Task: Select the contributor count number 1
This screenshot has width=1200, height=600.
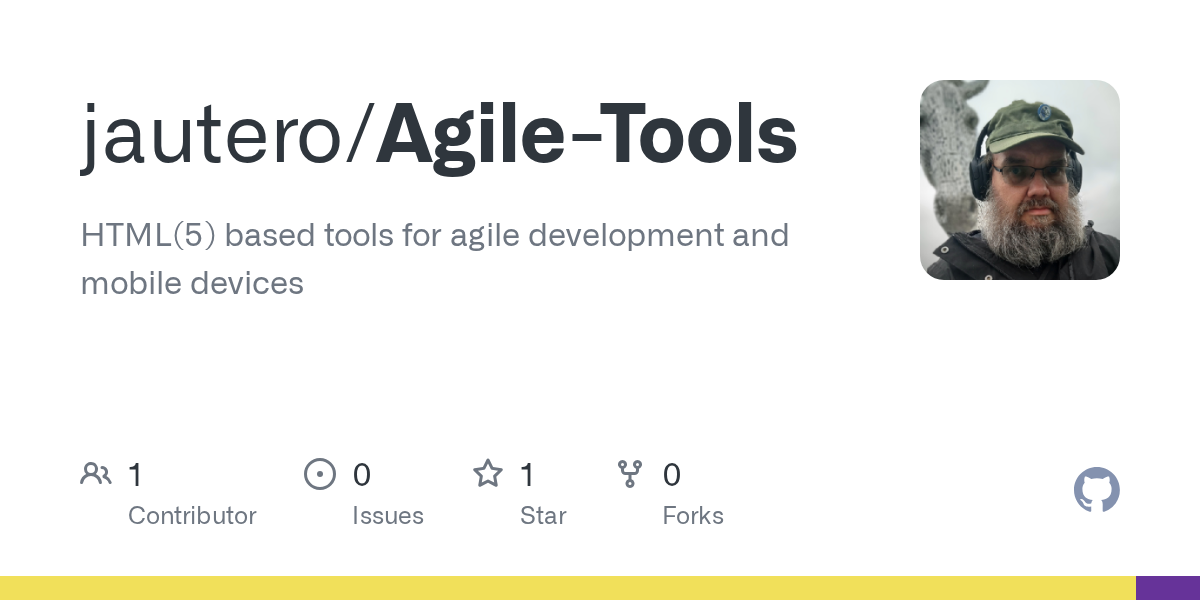Action: tap(135, 475)
